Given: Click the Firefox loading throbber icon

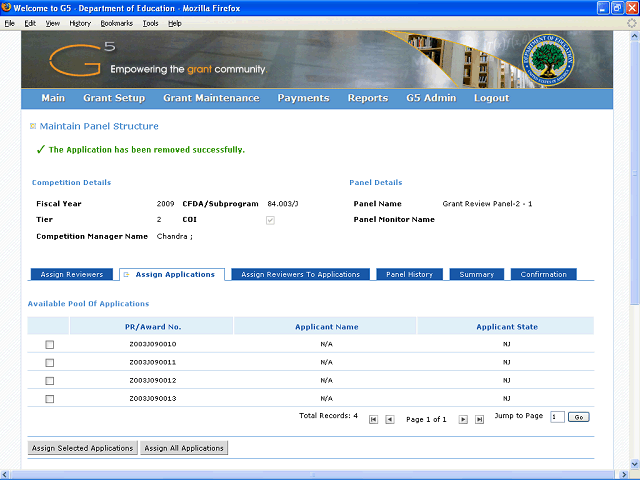Looking at the screenshot, I should [x=632, y=23].
